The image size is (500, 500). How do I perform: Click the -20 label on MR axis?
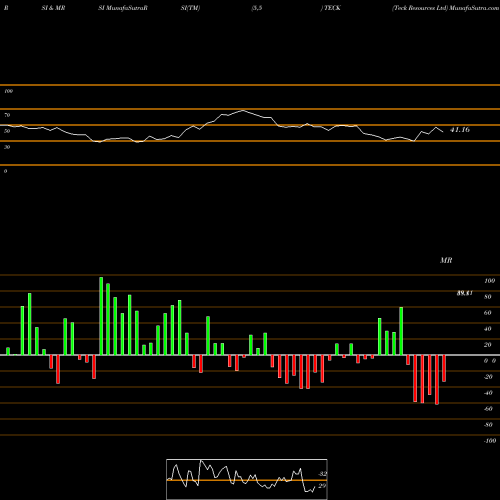pos(488,377)
